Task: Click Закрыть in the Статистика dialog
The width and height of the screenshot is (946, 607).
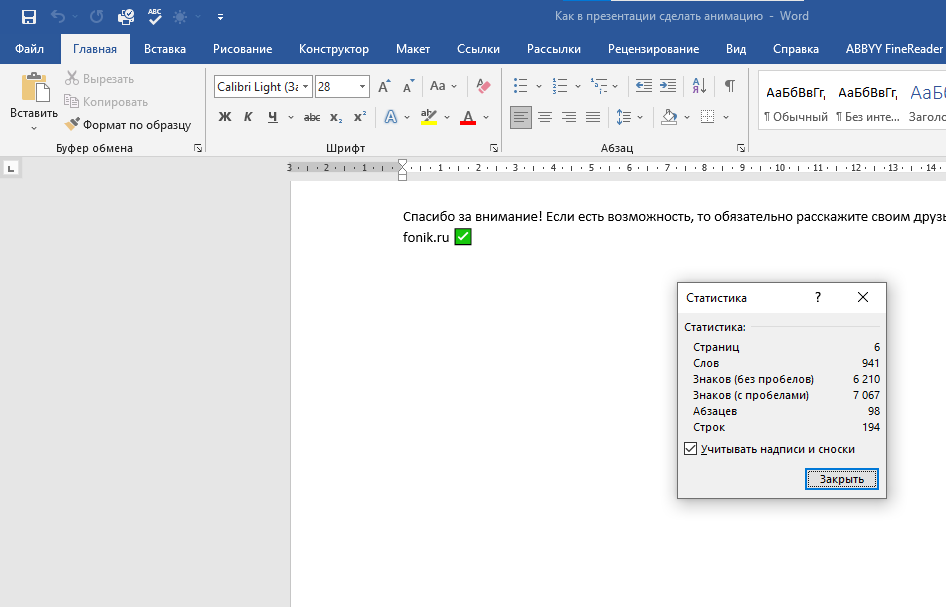Action: point(842,479)
